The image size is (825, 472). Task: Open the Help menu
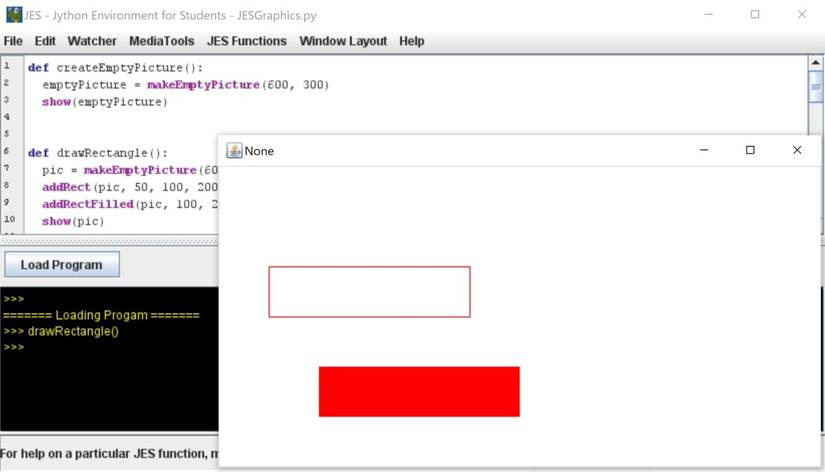tap(411, 41)
